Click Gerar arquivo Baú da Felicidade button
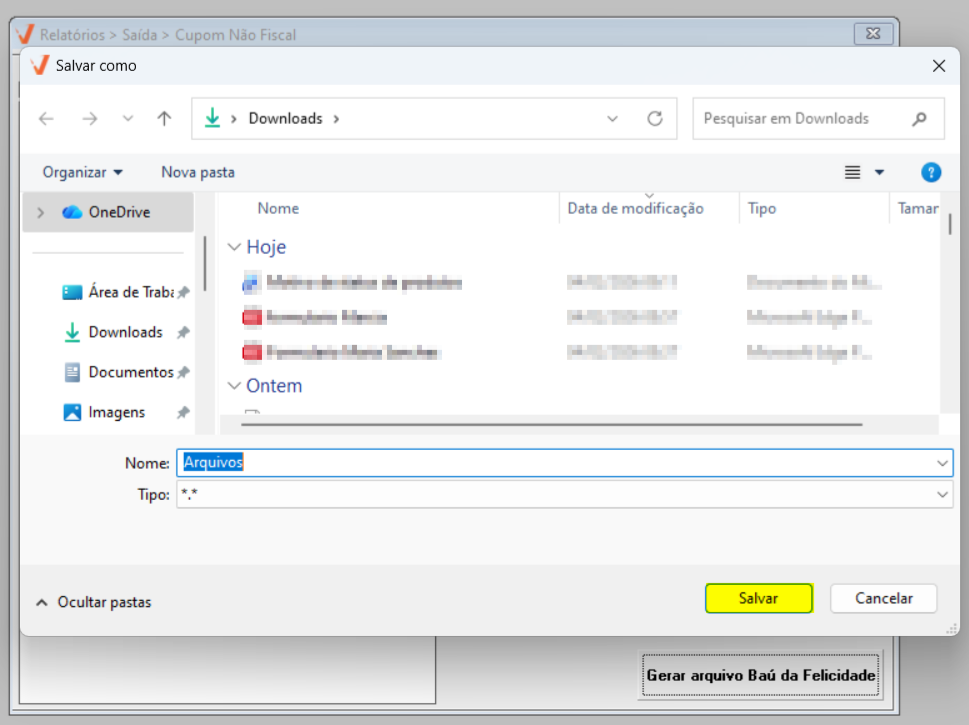The height and width of the screenshot is (725, 969). pos(761,675)
